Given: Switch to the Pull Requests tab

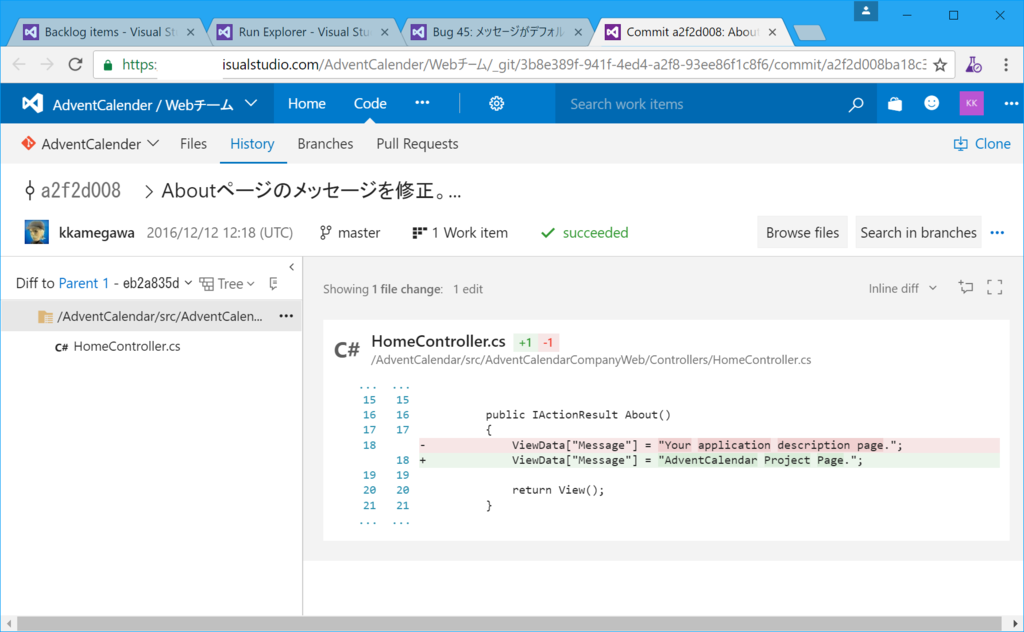Looking at the screenshot, I should [417, 144].
